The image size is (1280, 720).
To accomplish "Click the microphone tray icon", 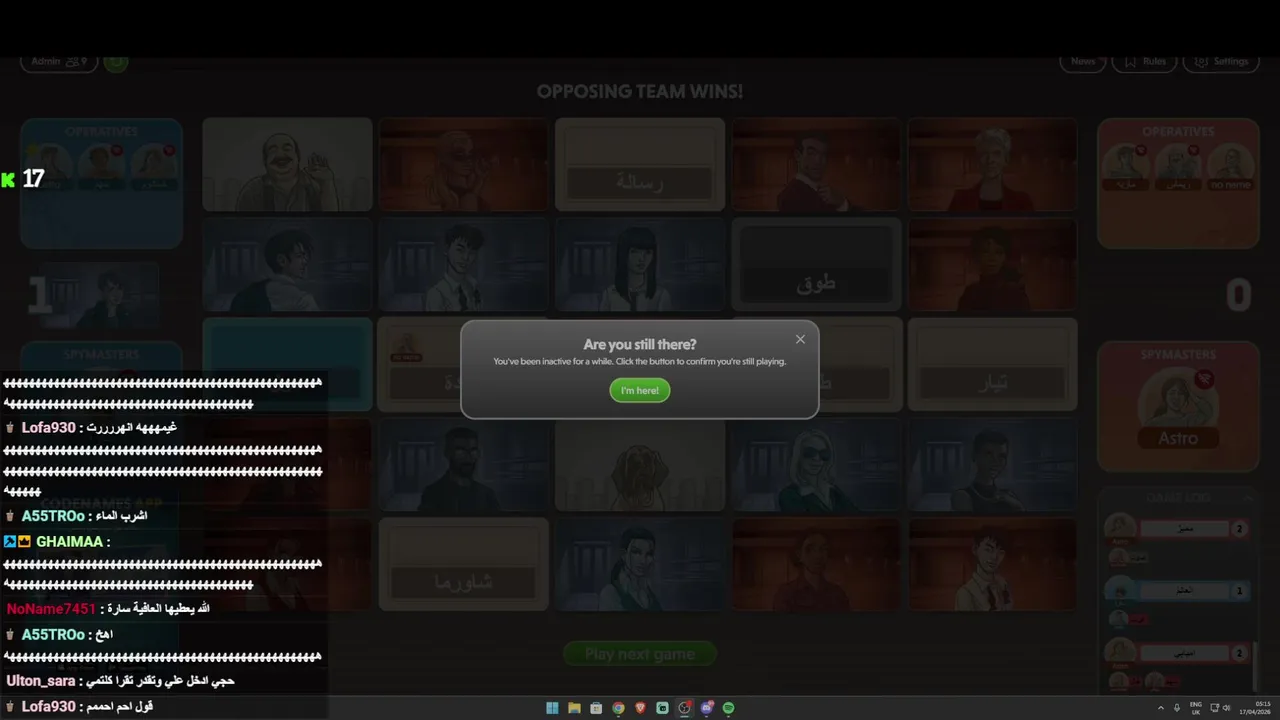I will (1177, 708).
